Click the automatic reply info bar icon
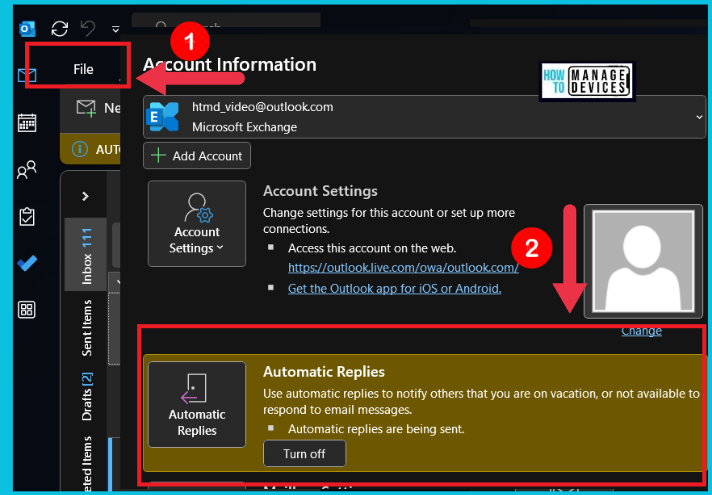The image size is (712, 495). (x=79, y=149)
